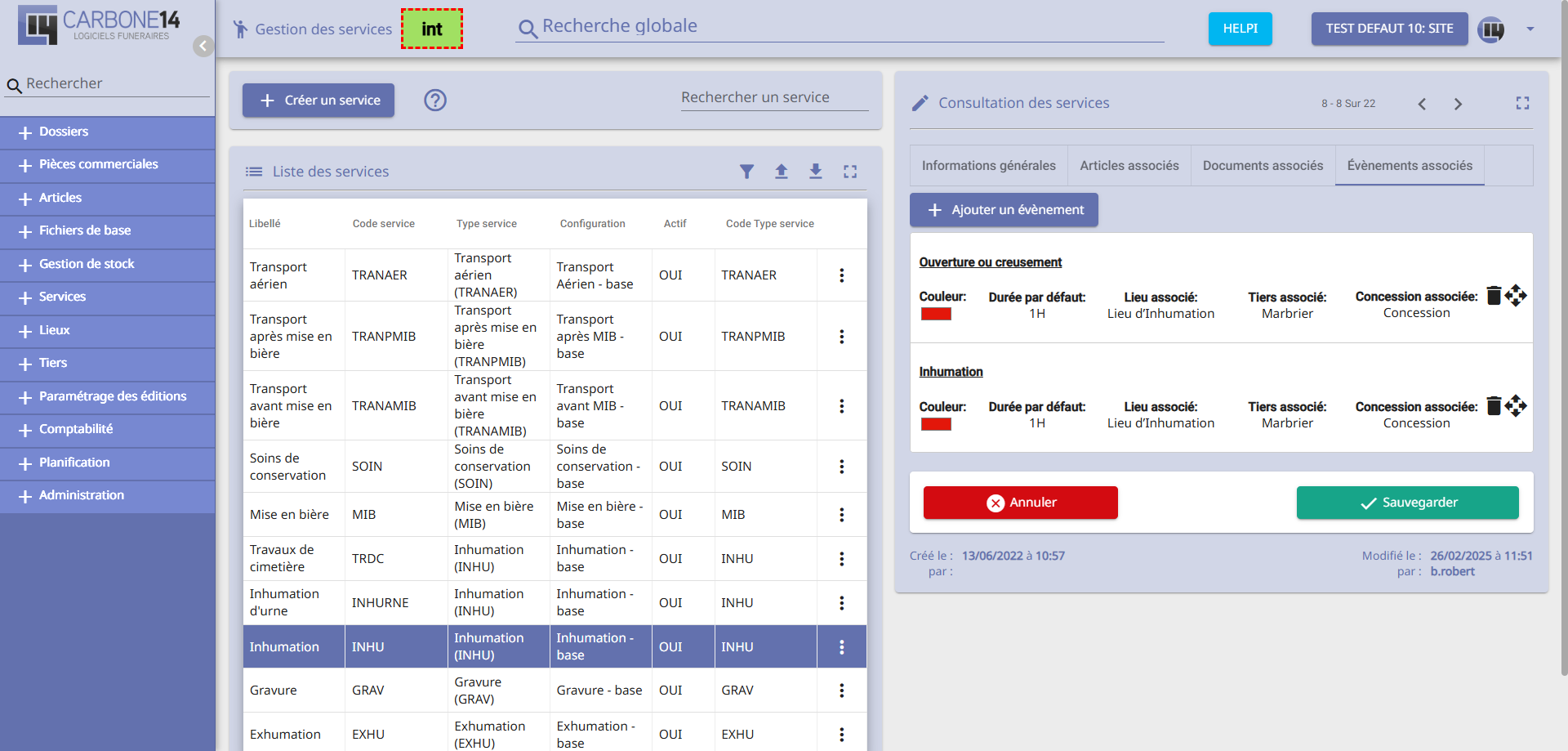Click Créer un service button
Image resolution: width=1568 pixels, height=751 pixels.
tap(318, 101)
